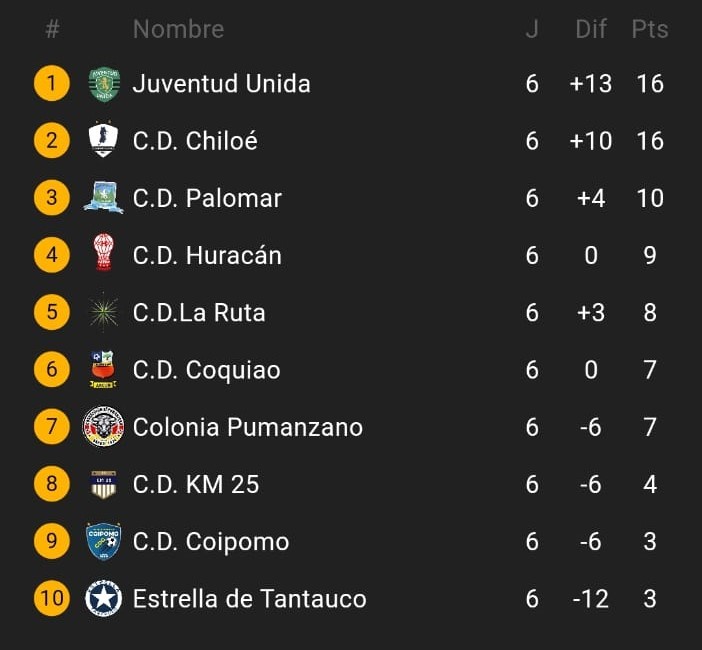Click the red C.D. Huracán balloon crest
This screenshot has height=650, width=702.
tap(103, 252)
